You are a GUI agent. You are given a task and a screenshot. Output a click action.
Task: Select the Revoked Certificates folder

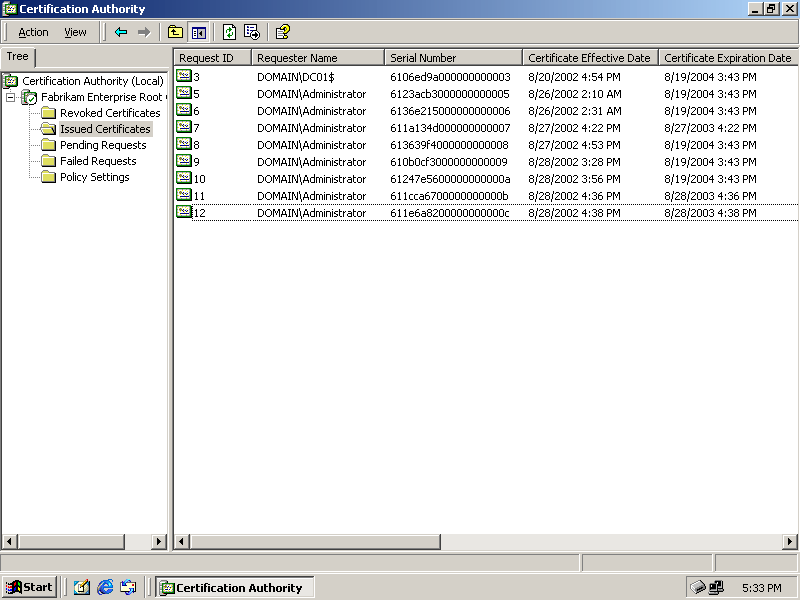[x=109, y=113]
